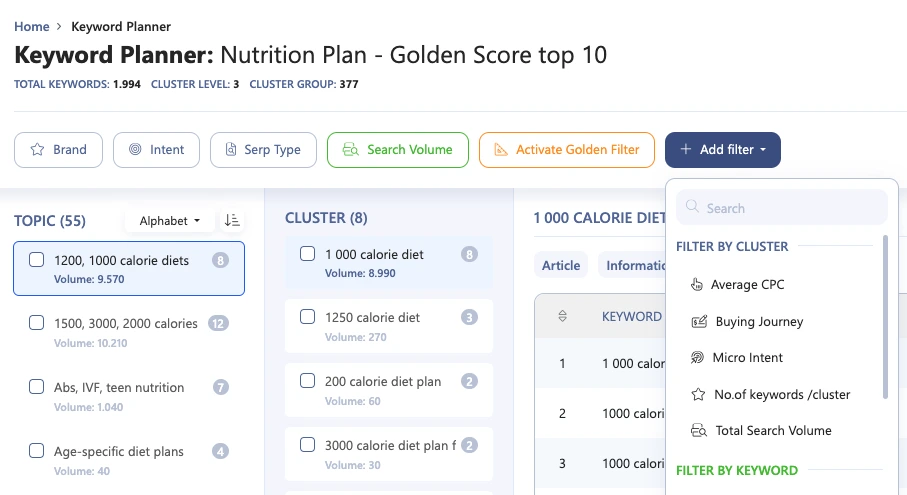This screenshot has height=495, width=907.
Task: Click the star icon on Brand filter
Action: (x=37, y=150)
